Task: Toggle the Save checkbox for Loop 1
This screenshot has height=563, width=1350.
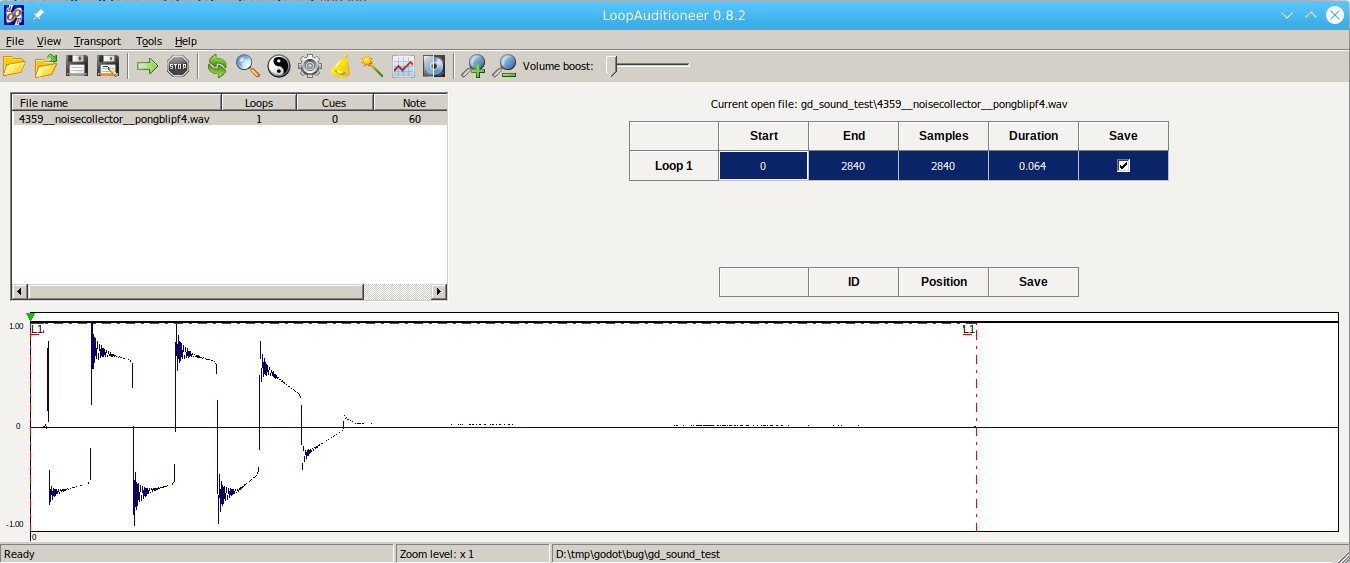Action: point(1123,166)
